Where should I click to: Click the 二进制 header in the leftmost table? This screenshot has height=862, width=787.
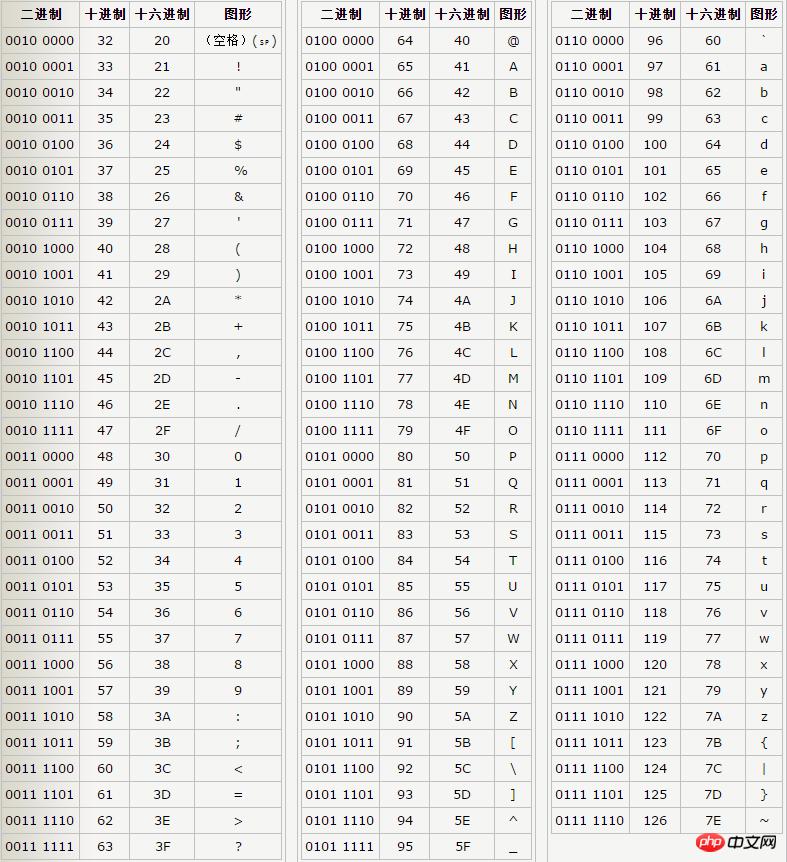40,14
